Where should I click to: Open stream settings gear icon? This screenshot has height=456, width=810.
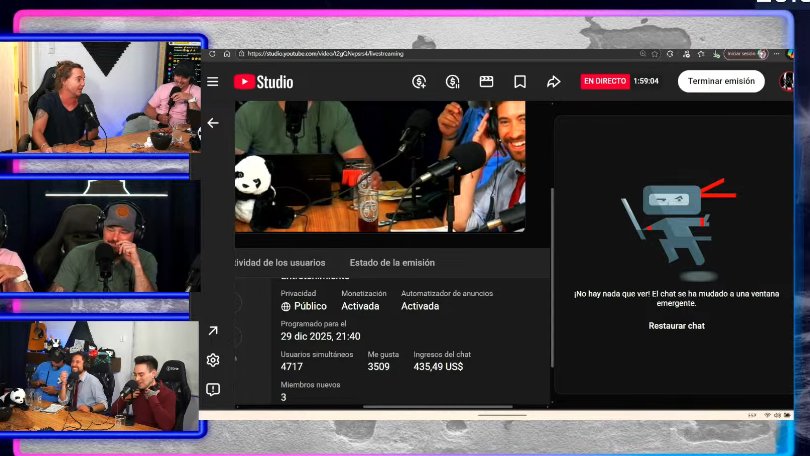213,360
